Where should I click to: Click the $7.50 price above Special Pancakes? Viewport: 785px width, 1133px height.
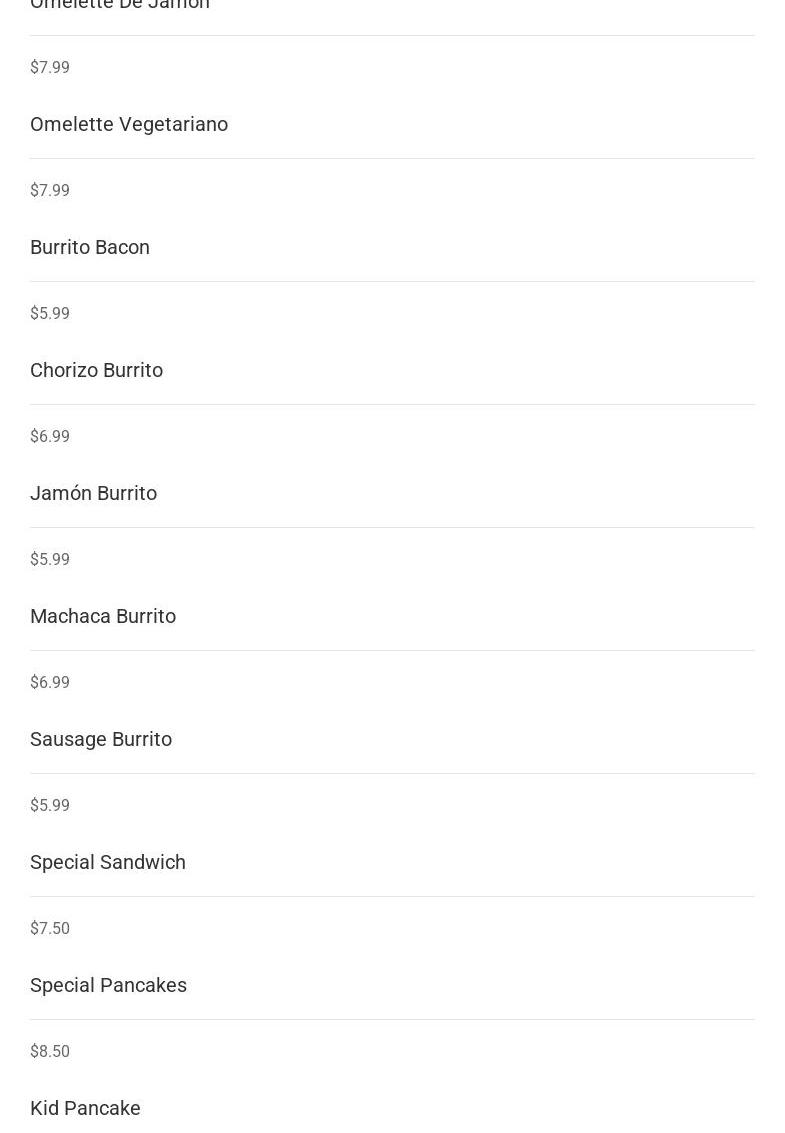pyautogui.click(x=50, y=928)
